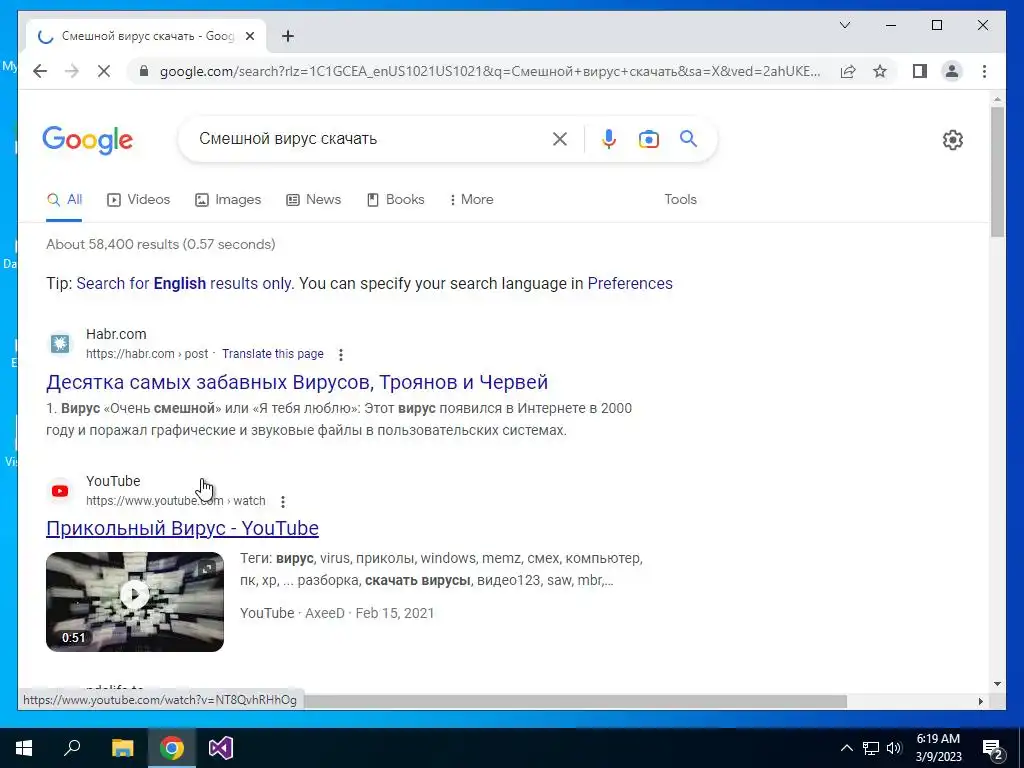The height and width of the screenshot is (768, 1024).
Task: Stop page loading with the X button
Action: coord(104,71)
